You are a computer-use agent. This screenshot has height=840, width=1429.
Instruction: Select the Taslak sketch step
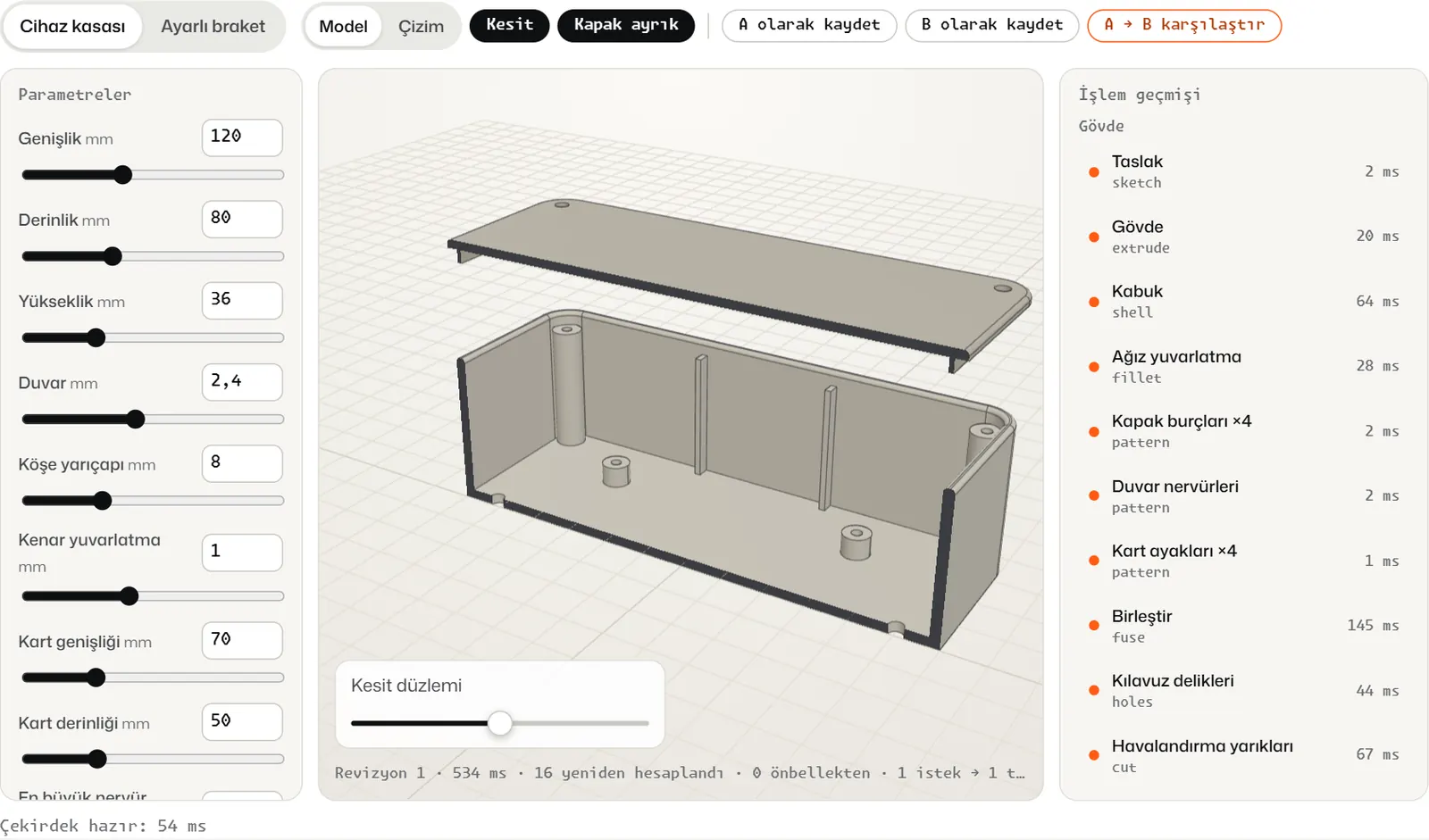coord(1243,171)
